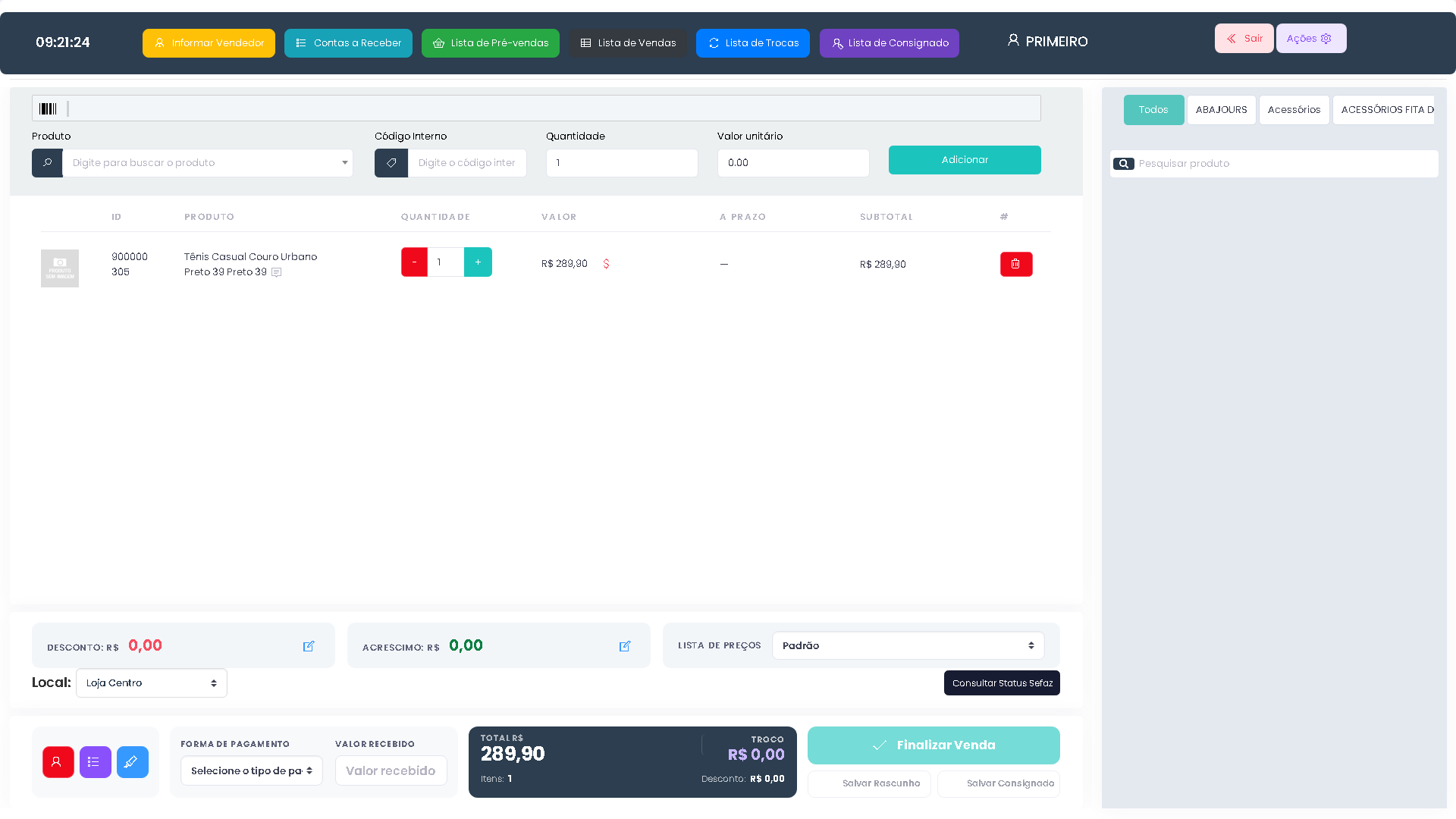Delete the Tênis Casual item with trash icon
The image size is (1456, 819).
click(1016, 264)
